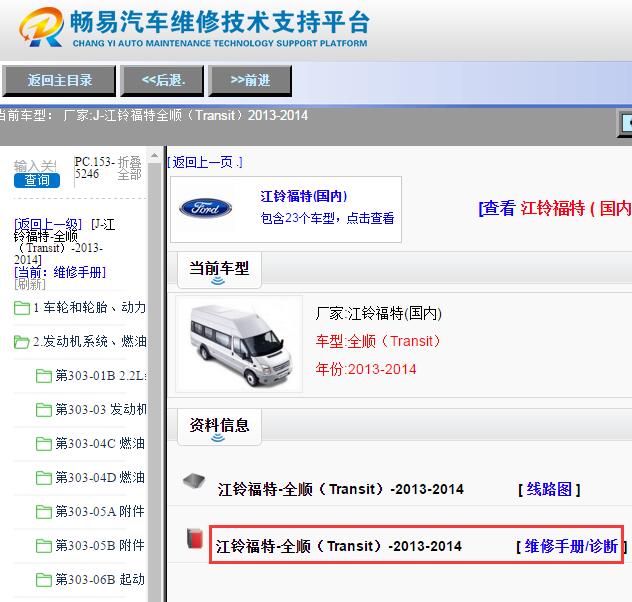Click the keyword search input field
The width and height of the screenshot is (632, 602).
click(35, 166)
